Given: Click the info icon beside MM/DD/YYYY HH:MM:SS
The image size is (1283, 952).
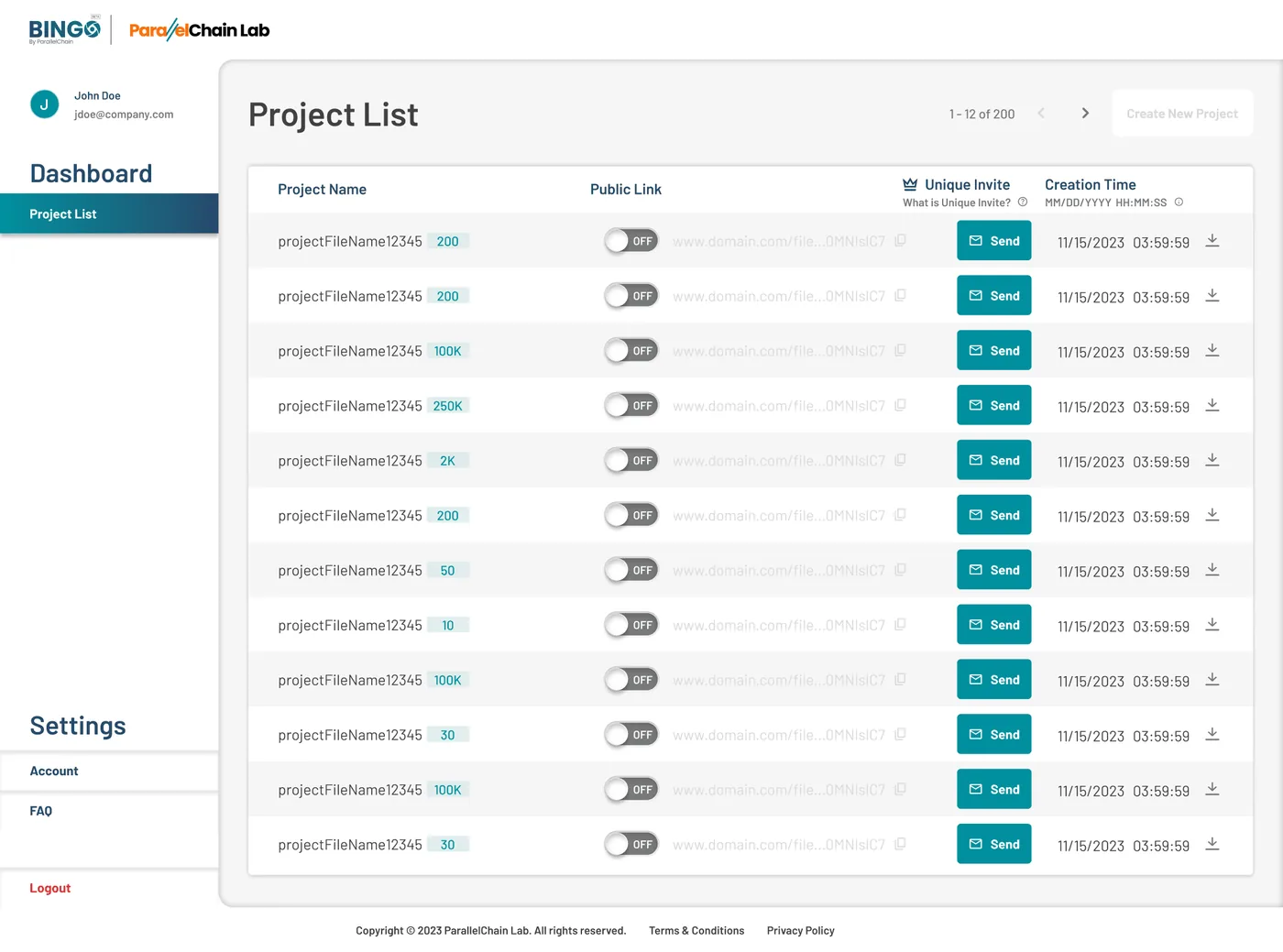Looking at the screenshot, I should 1179,202.
